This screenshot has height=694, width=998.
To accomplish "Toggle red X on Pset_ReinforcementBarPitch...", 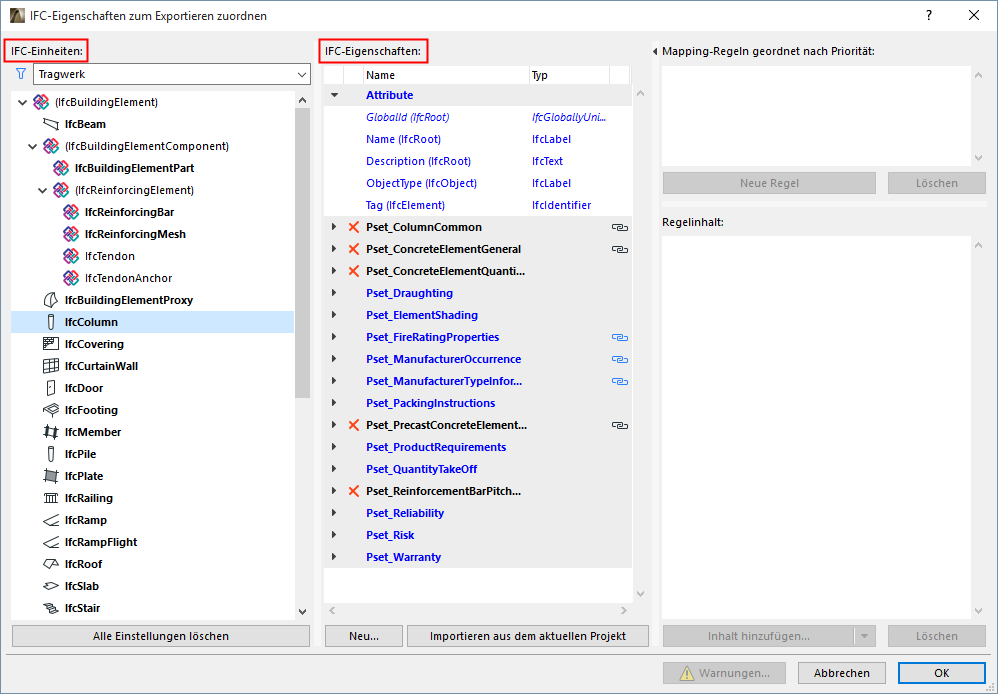I will [x=354, y=491].
